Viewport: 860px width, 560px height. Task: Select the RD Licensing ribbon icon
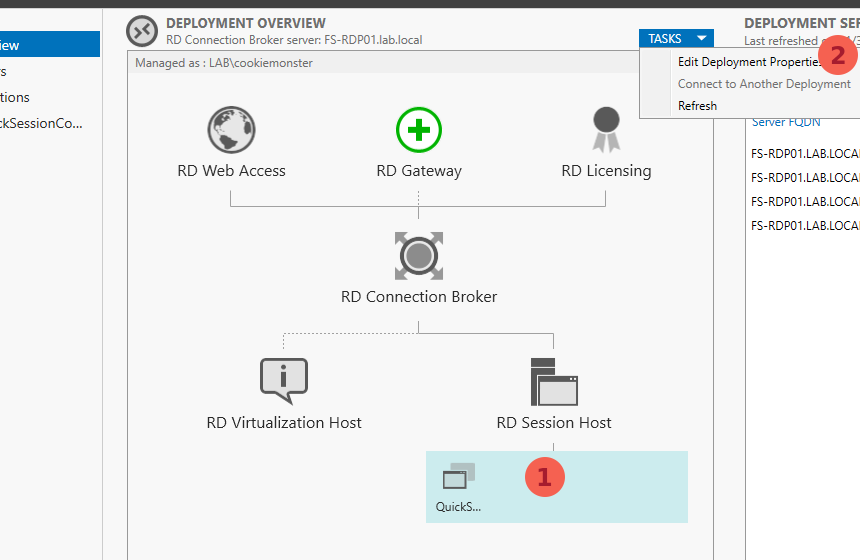pyautogui.click(x=606, y=131)
